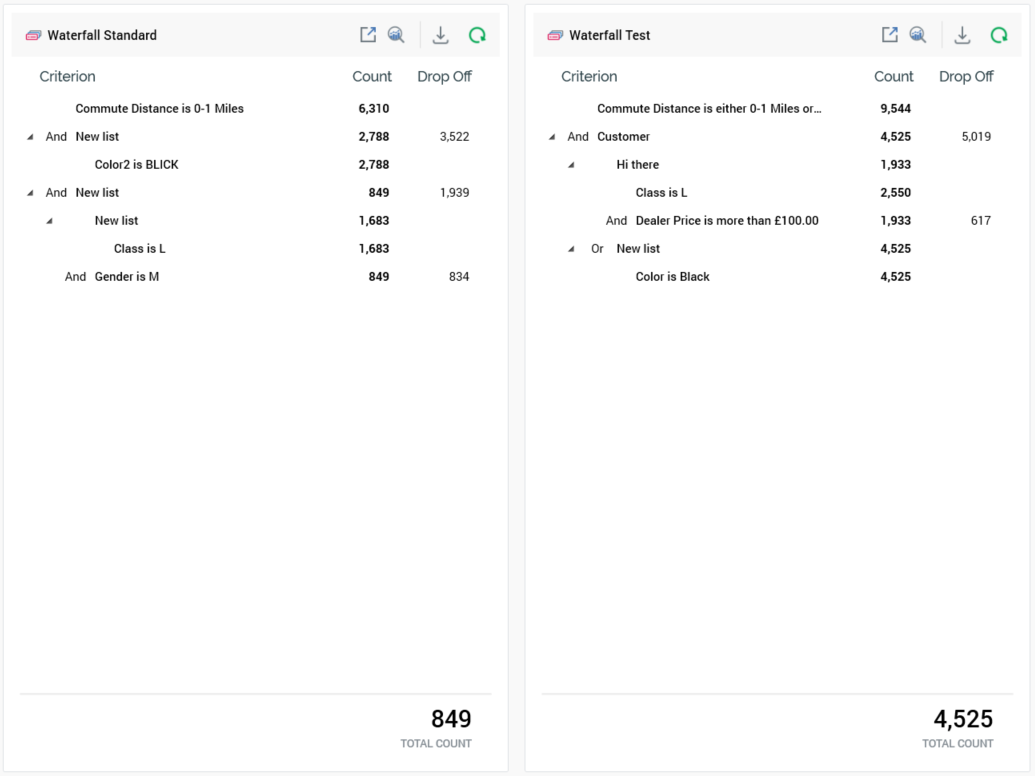Click the Drop Off header in Waterfall Test

click(966, 77)
